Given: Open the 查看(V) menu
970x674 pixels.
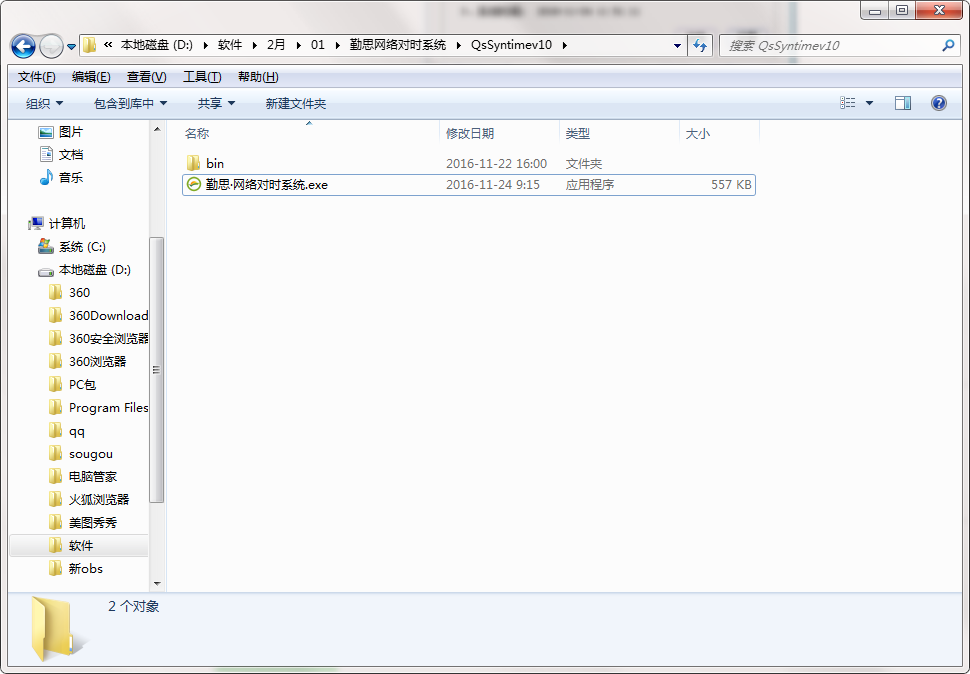Looking at the screenshot, I should click(147, 77).
